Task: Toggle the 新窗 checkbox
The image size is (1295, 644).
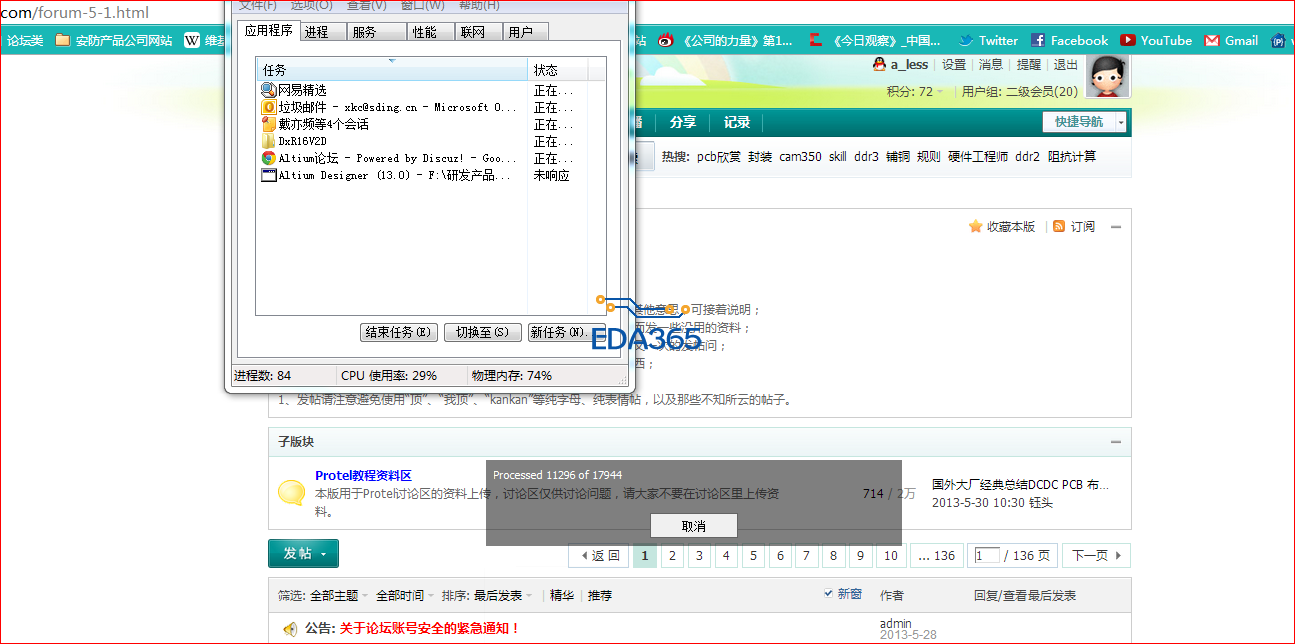Action: pos(828,594)
